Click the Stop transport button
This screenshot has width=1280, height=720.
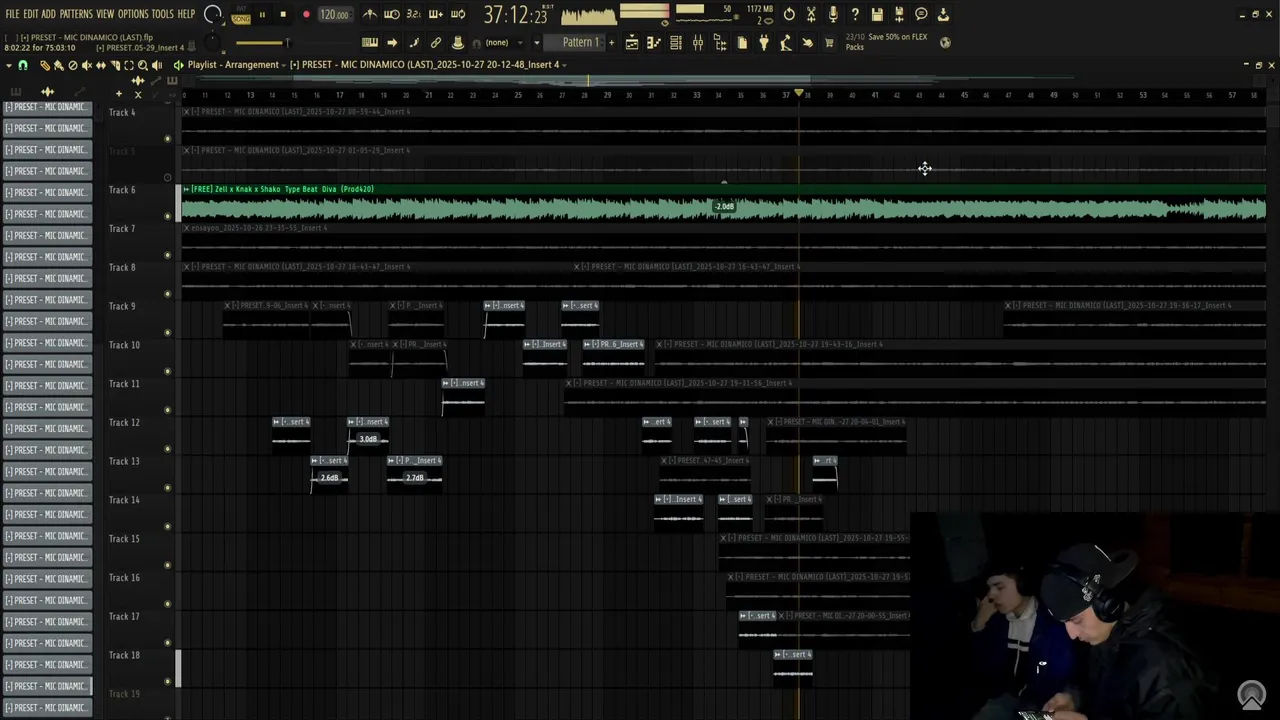[x=283, y=15]
